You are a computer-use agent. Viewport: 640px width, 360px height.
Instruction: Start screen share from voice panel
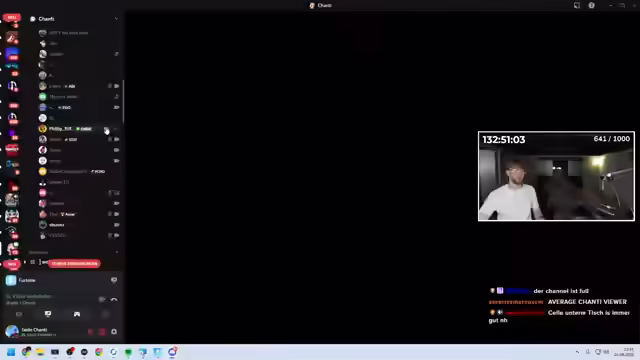(x=48, y=314)
